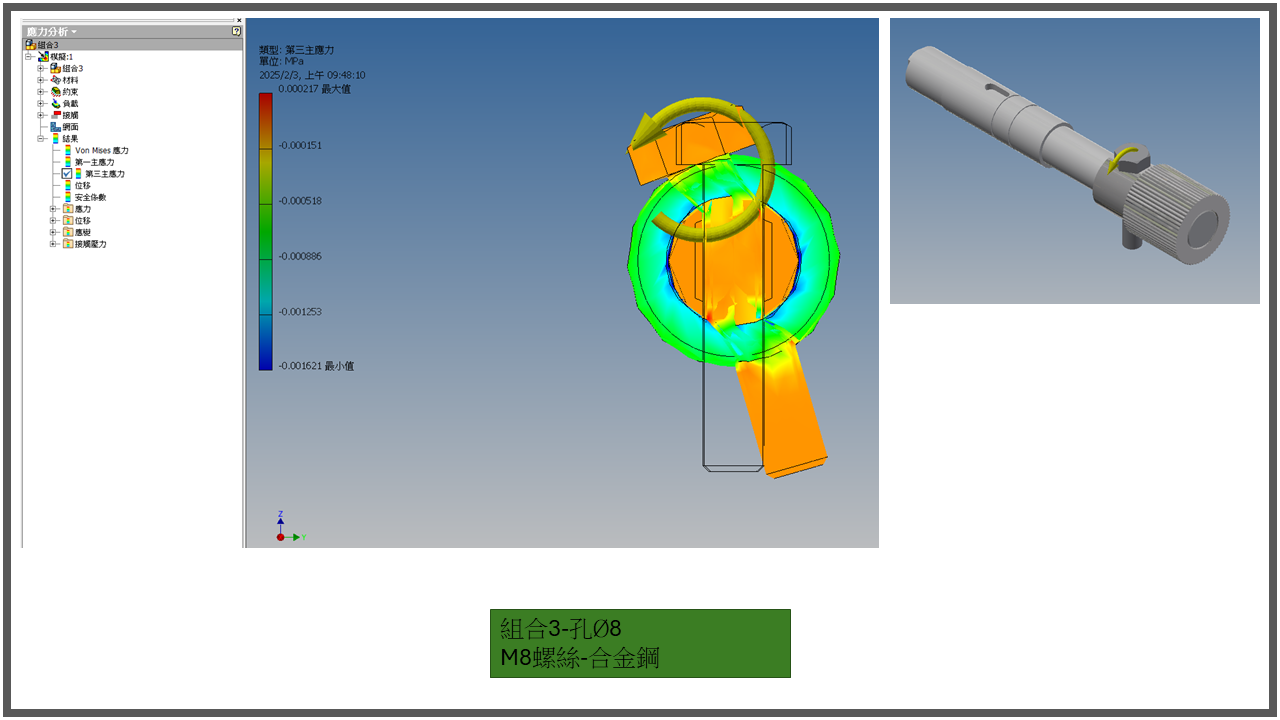Screen dimensions: 1280x720
Task: Click the 3D shaft assembly thumbnail image
Action: tap(1074, 161)
